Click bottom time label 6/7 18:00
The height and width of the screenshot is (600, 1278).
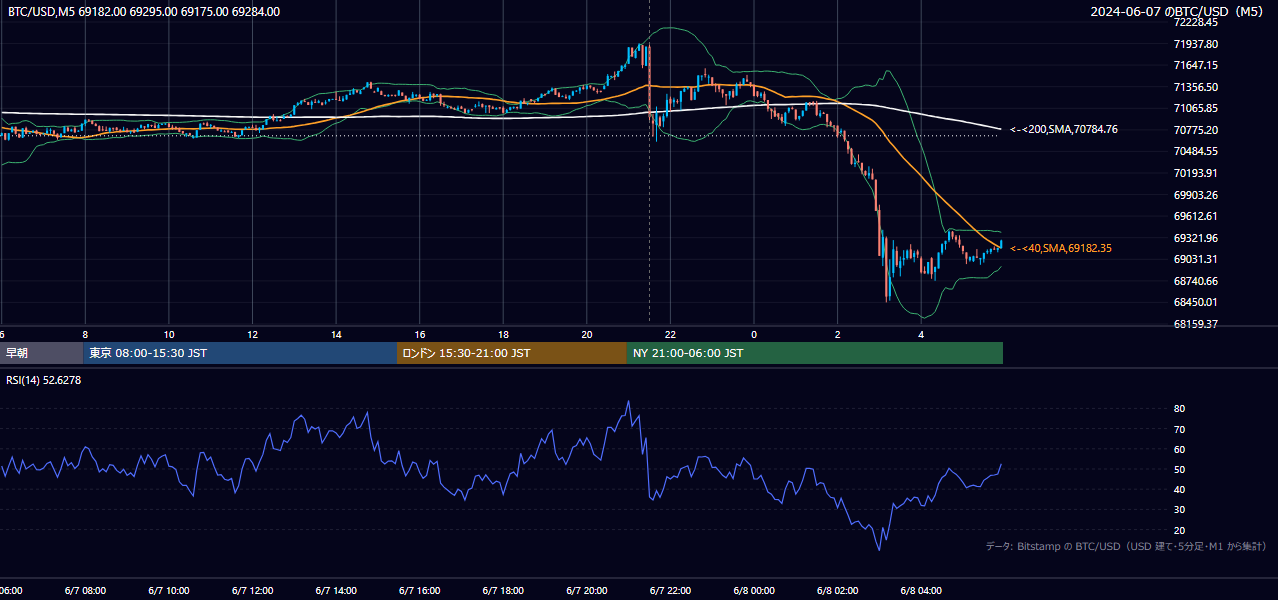pyautogui.click(x=503, y=591)
